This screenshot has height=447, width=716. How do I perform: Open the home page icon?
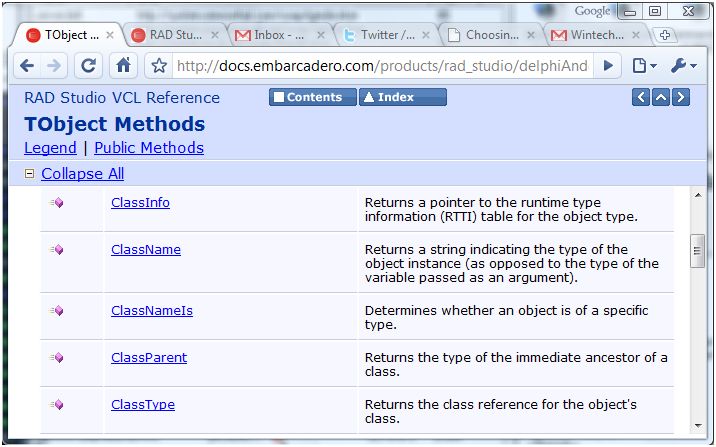point(123,66)
